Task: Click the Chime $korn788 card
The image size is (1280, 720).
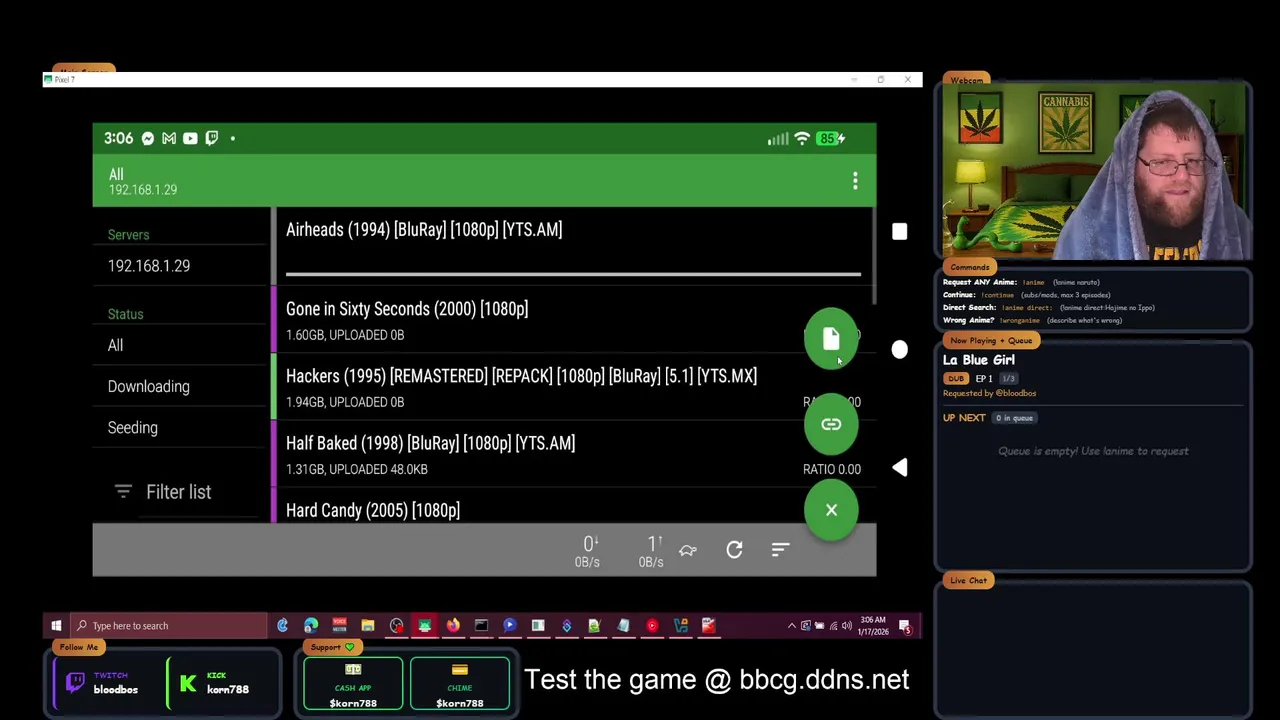Action: click(460, 684)
